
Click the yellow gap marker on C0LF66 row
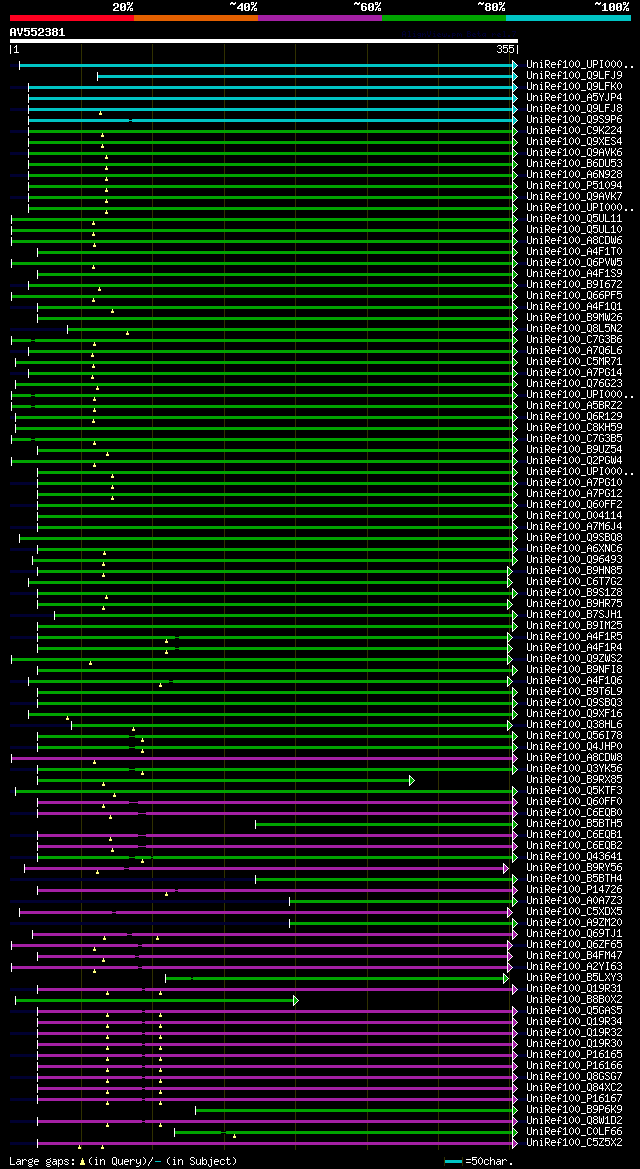tap(234, 1136)
